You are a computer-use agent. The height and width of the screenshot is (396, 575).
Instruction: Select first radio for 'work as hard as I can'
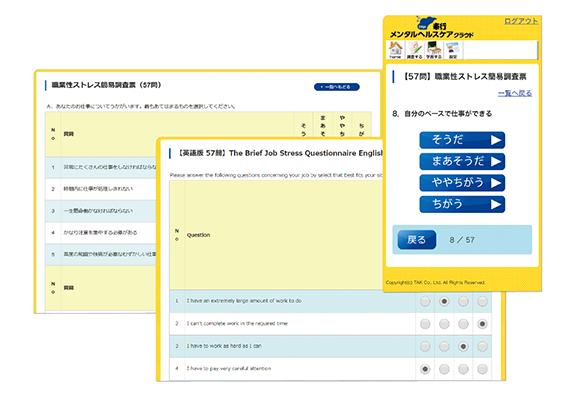[425, 346]
